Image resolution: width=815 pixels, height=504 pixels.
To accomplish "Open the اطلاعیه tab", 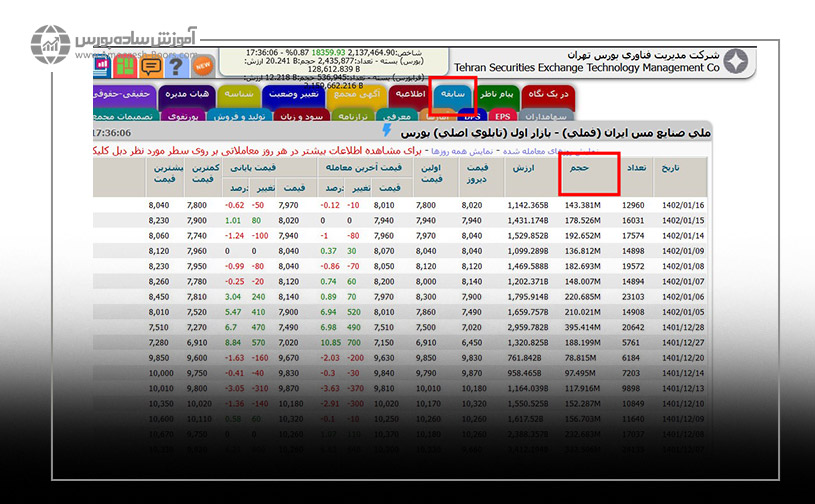I will (x=408, y=94).
